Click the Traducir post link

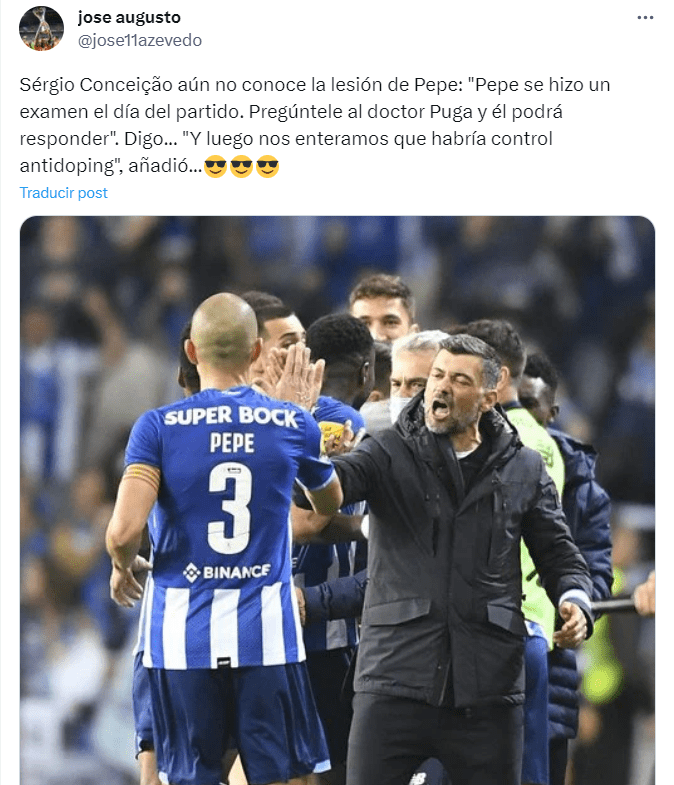tap(64, 193)
